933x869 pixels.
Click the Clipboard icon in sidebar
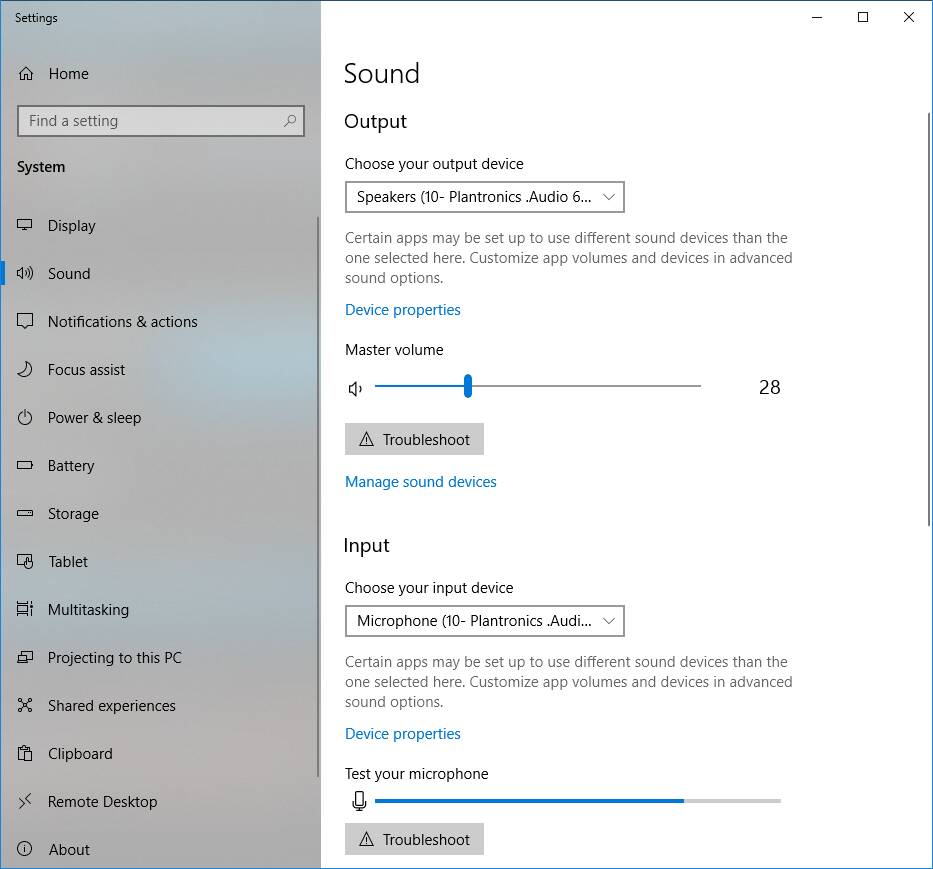26,754
